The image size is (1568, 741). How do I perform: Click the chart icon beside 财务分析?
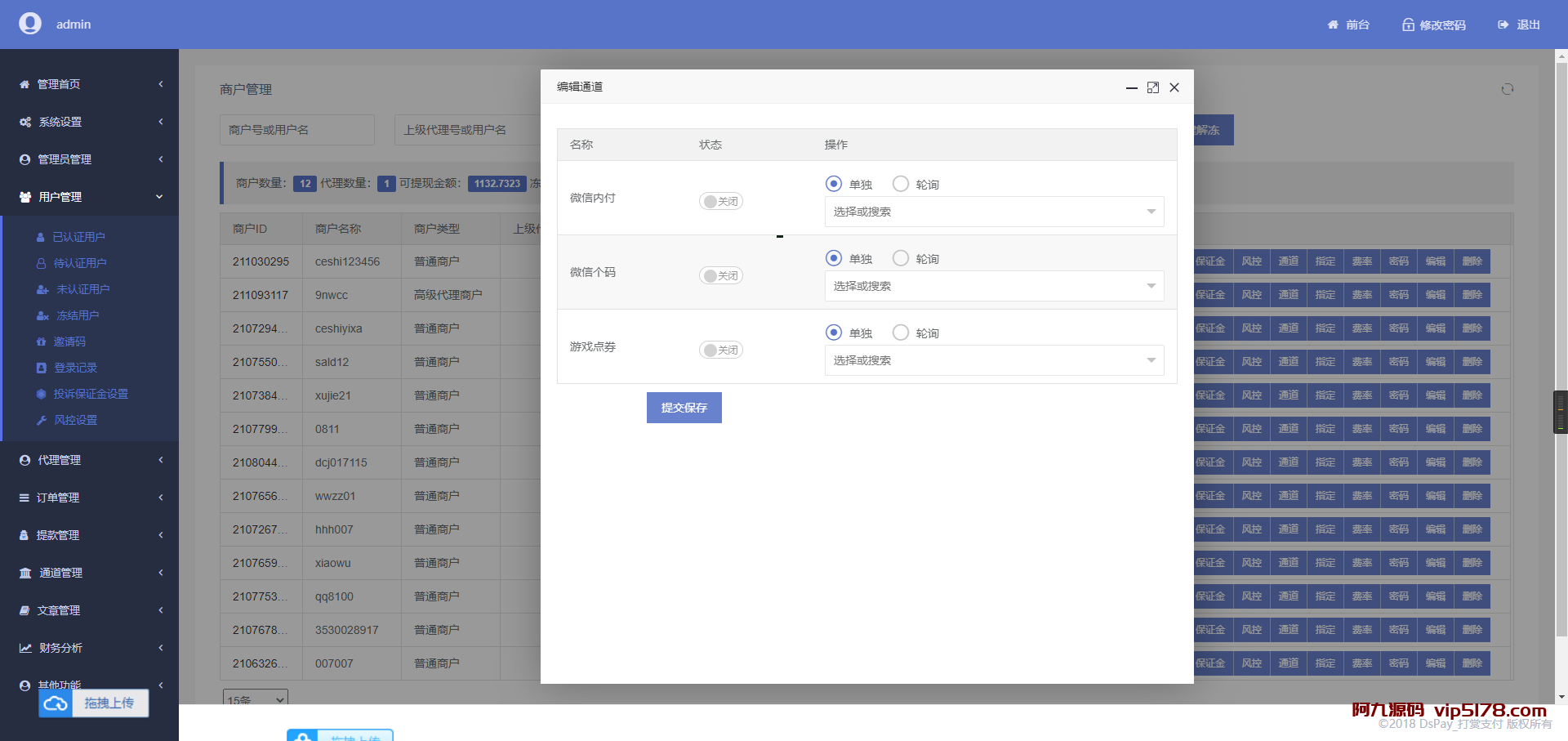pyautogui.click(x=25, y=648)
